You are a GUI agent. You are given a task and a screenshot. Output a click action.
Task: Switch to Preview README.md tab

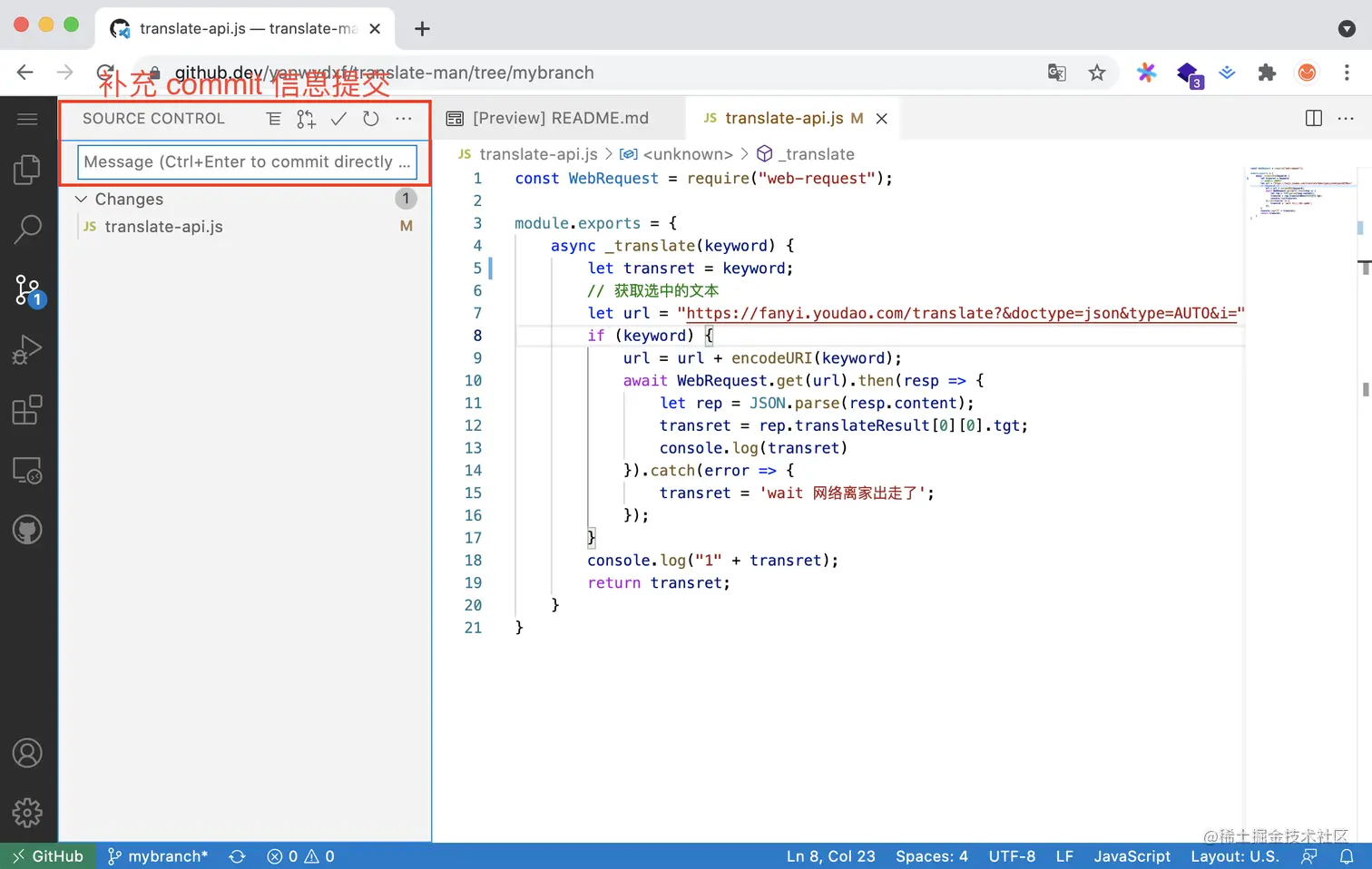(549, 118)
